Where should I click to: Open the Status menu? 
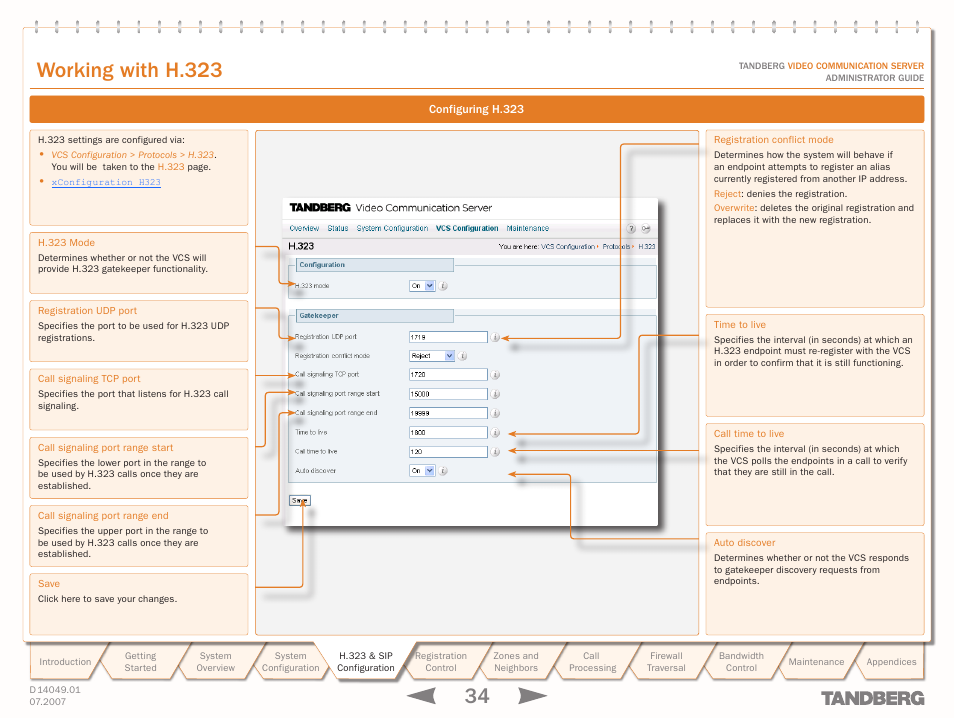point(338,228)
